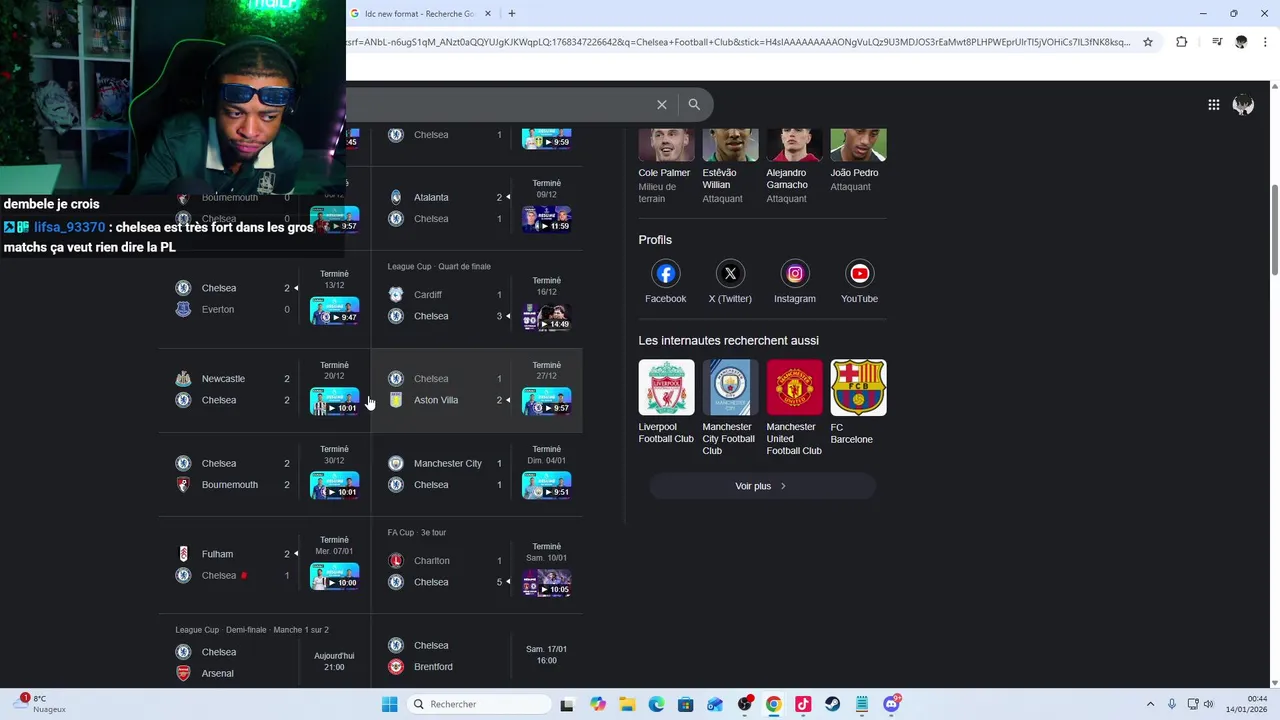
Task: Open Chrome media controls icon
Action: coord(1217,42)
